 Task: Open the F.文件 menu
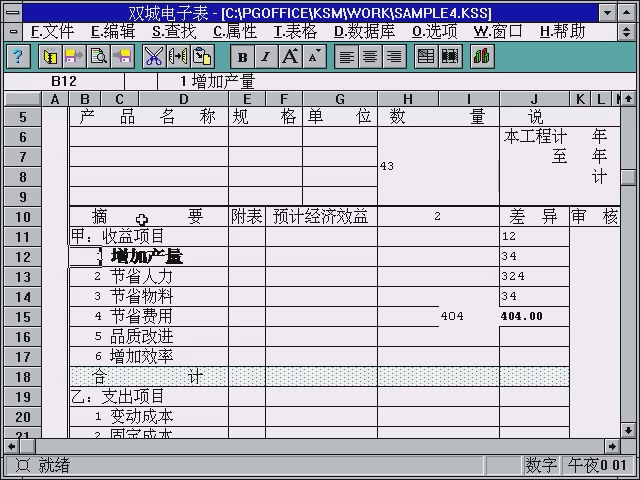(x=52, y=32)
